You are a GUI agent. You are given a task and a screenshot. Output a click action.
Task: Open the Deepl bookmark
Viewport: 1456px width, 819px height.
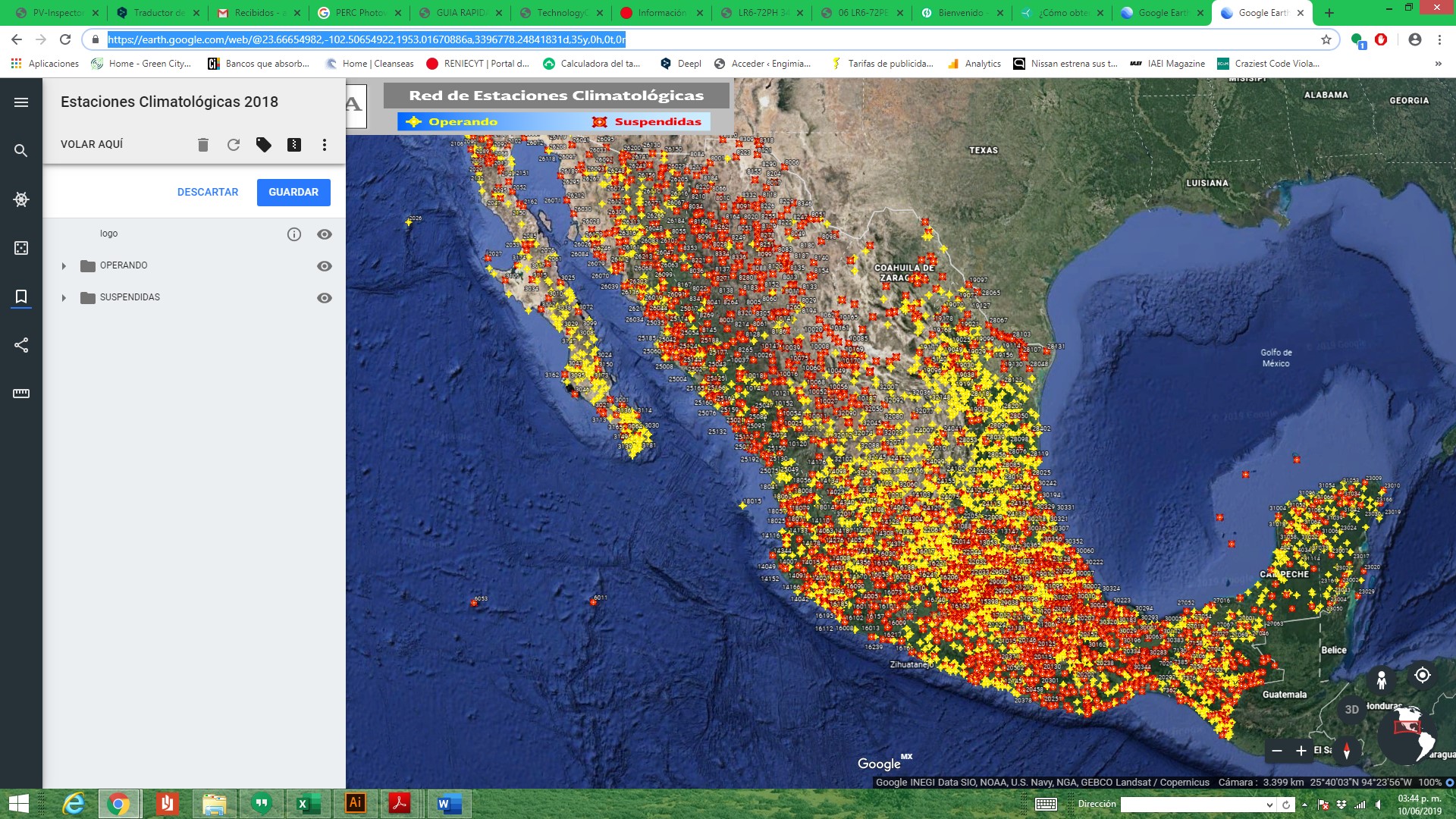(680, 64)
